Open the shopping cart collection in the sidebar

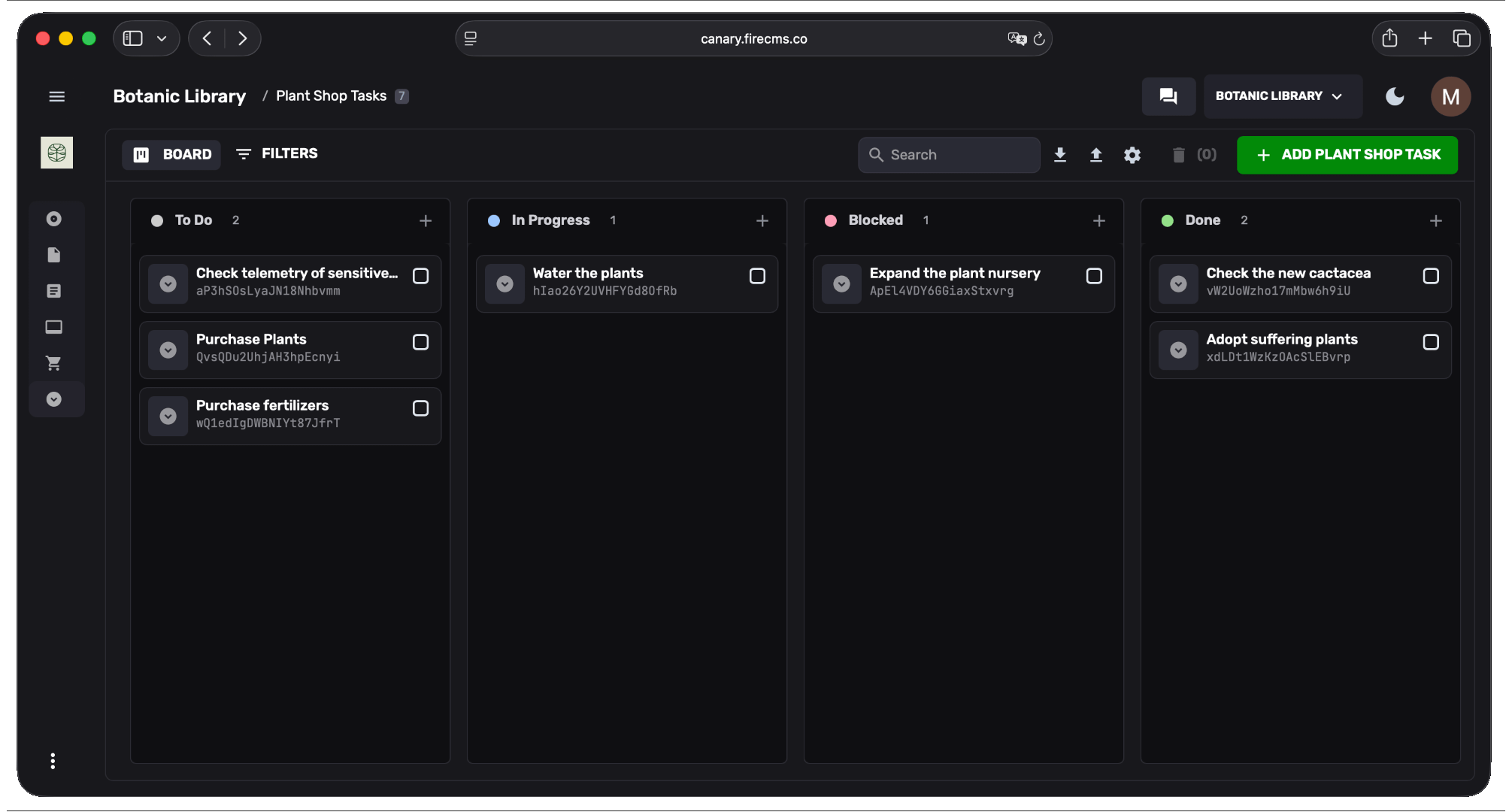[x=53, y=362]
